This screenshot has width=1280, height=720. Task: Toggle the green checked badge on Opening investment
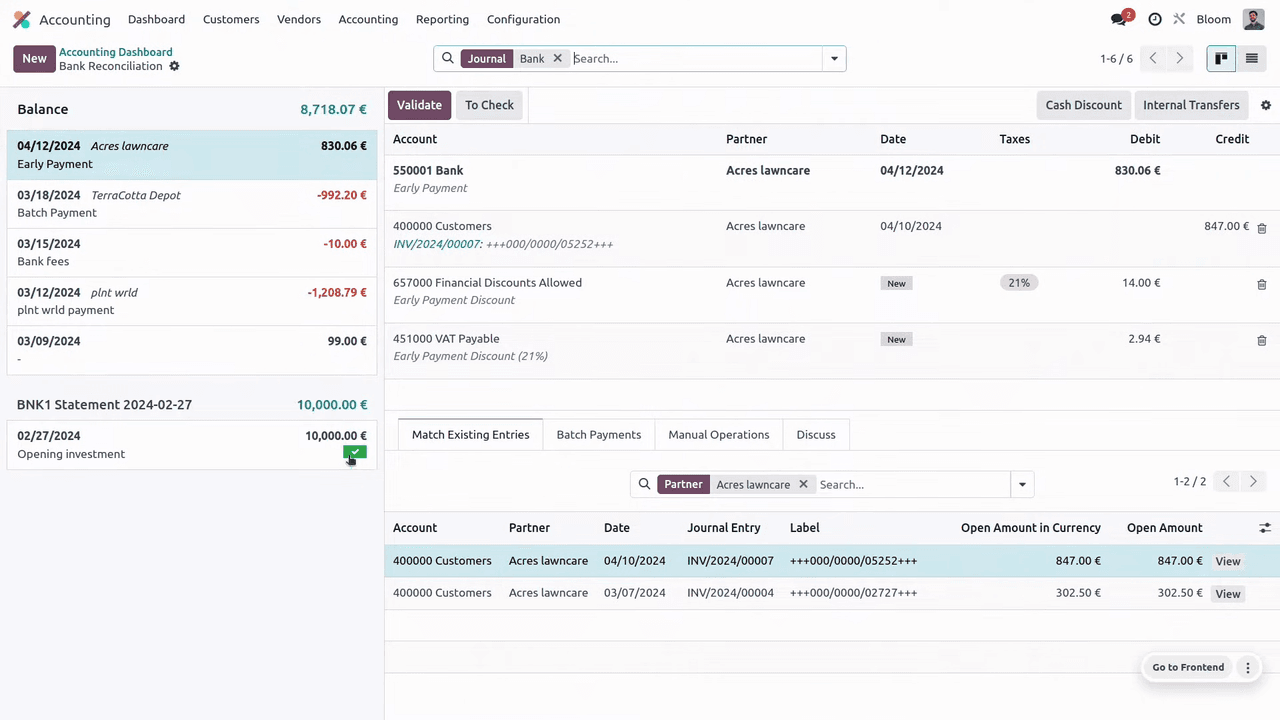pos(355,452)
